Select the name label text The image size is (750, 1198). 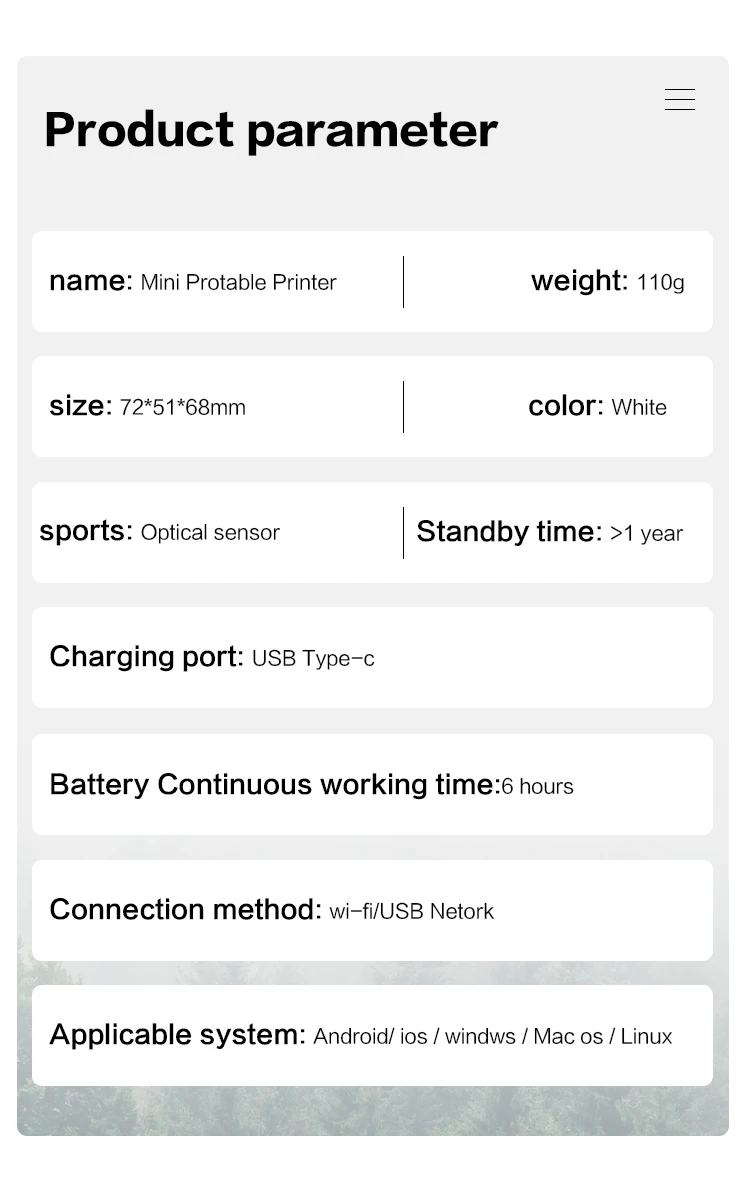[x=90, y=281]
